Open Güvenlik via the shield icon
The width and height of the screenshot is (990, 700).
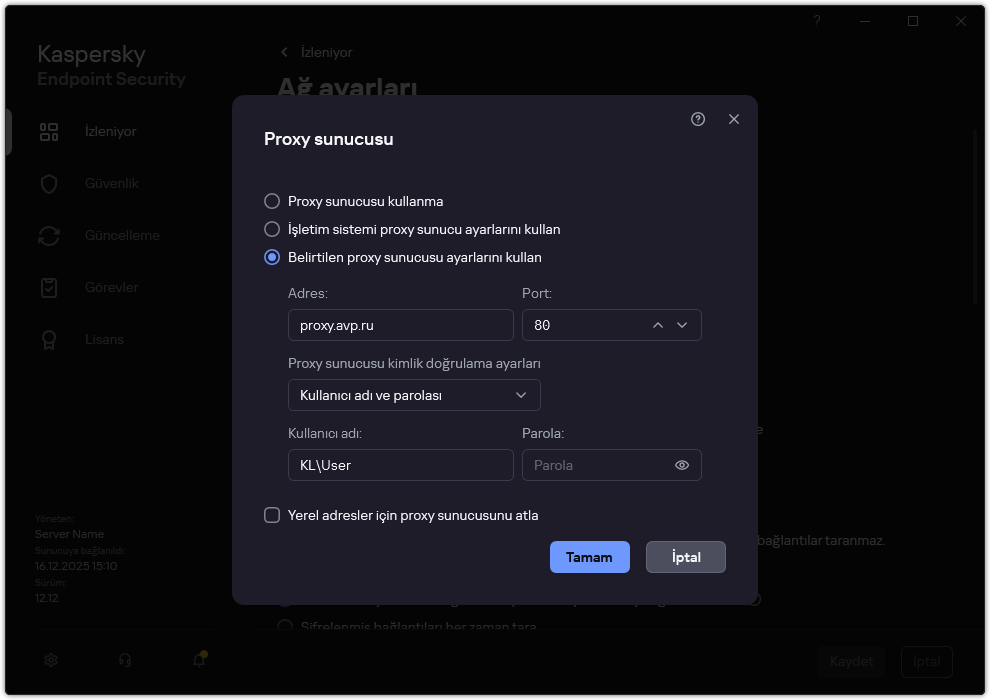coord(49,183)
